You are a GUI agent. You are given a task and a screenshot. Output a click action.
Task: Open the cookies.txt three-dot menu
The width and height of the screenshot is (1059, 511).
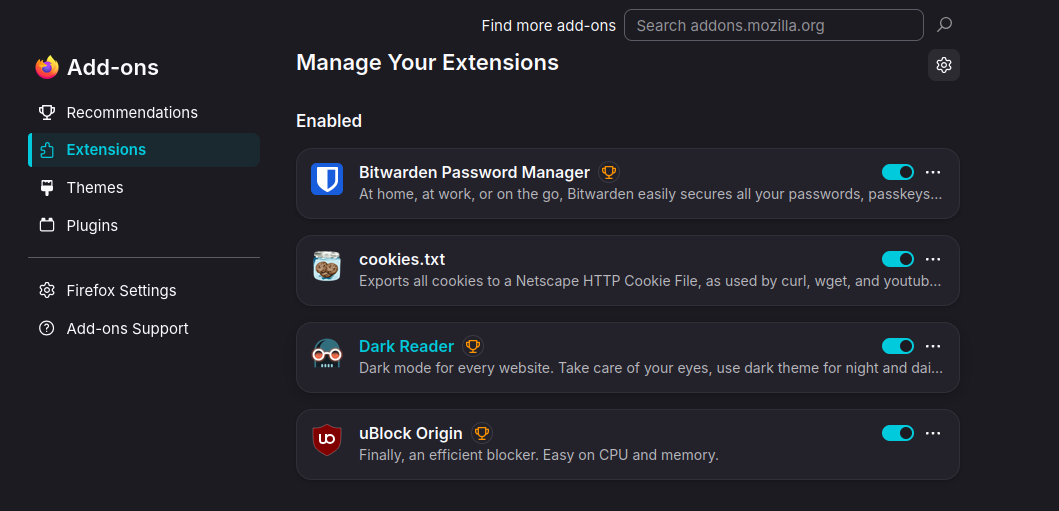point(933,259)
